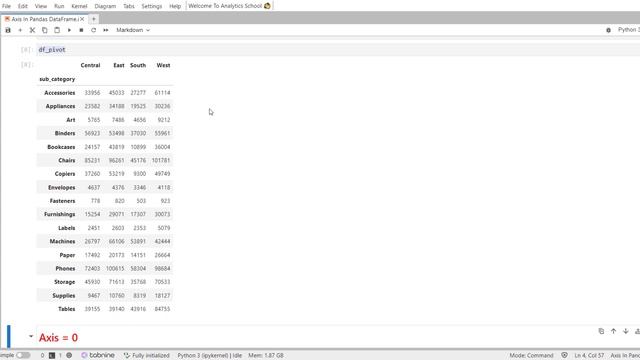Open the Edit menu
Image resolution: width=640 pixels, height=360 pixels.
[23, 6]
